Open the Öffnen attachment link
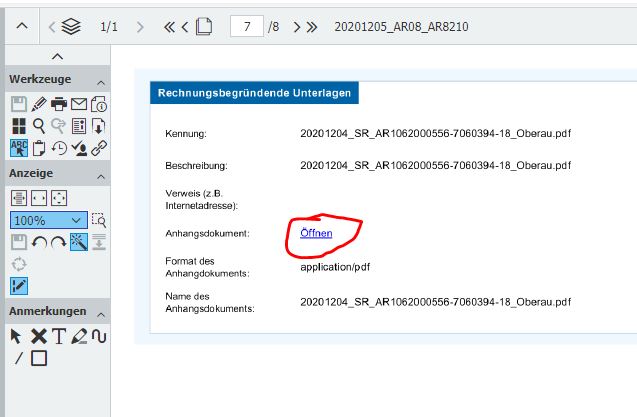 pyautogui.click(x=316, y=233)
